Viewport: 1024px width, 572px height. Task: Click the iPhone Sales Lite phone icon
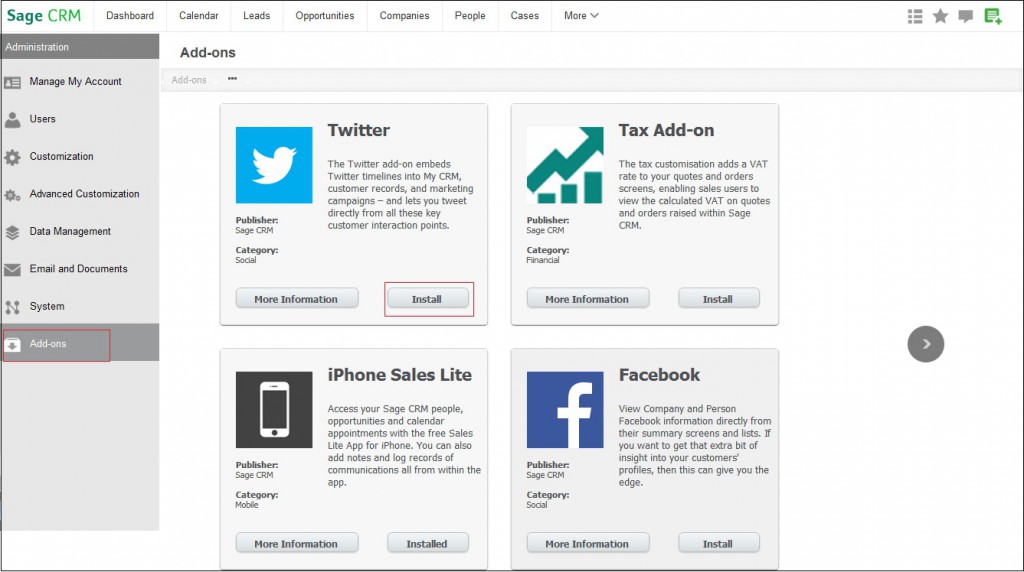tap(274, 410)
